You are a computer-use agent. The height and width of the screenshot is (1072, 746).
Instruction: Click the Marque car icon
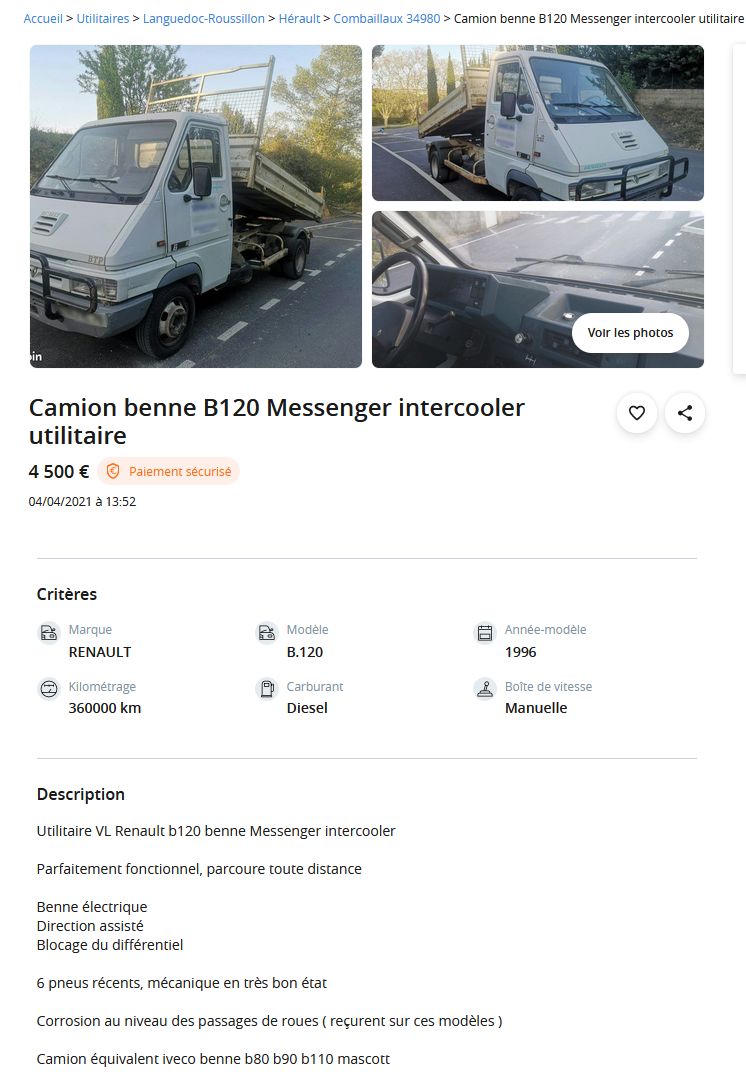[49, 633]
